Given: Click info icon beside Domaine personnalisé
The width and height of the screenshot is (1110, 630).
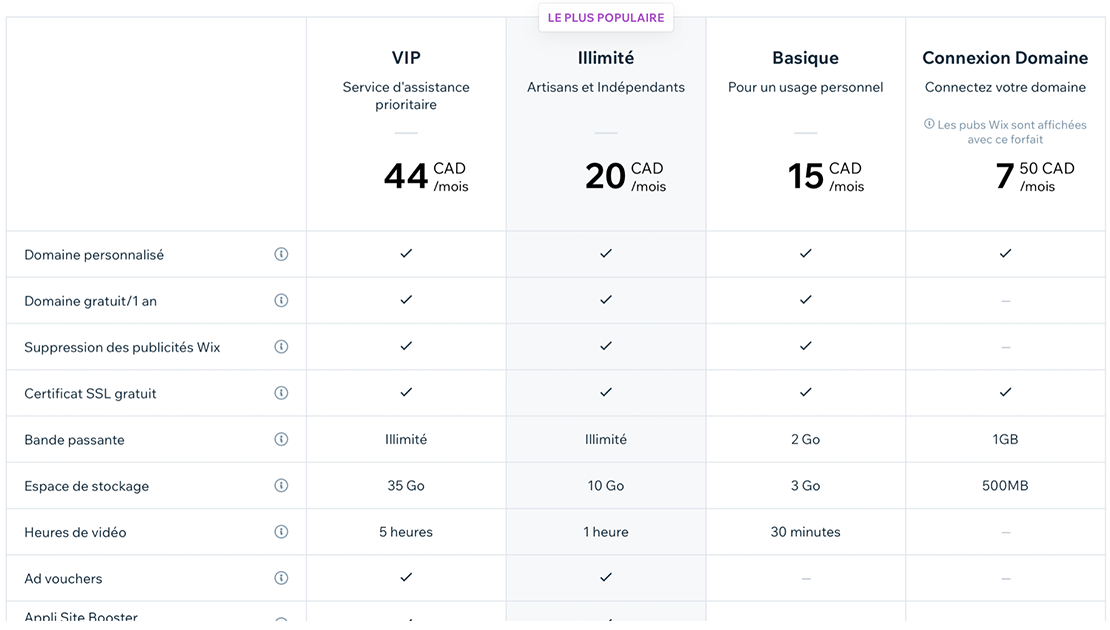Looking at the screenshot, I should [281, 254].
